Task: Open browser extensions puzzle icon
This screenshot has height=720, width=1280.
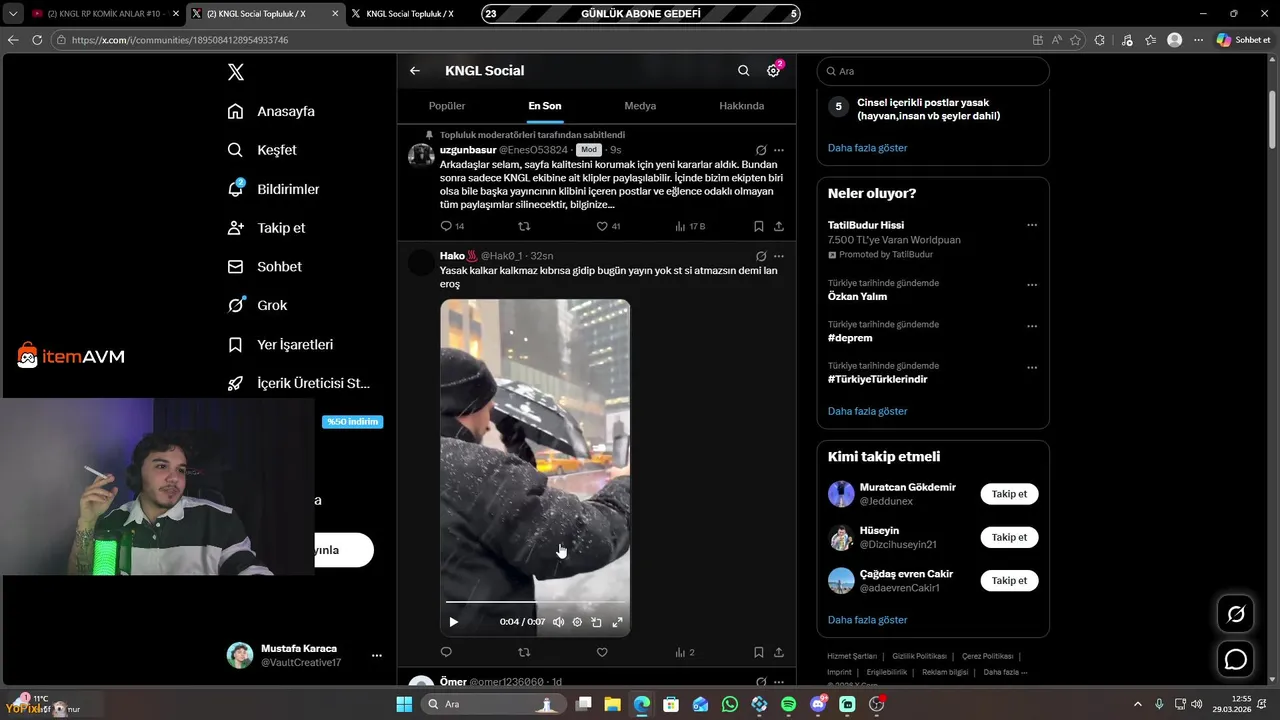Action: click(x=1100, y=40)
